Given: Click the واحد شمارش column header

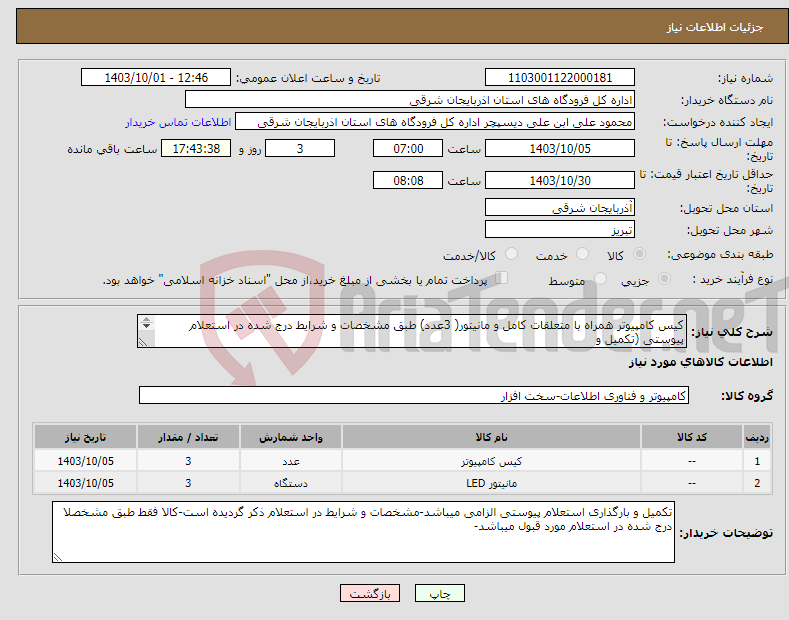Looking at the screenshot, I should (x=291, y=437).
